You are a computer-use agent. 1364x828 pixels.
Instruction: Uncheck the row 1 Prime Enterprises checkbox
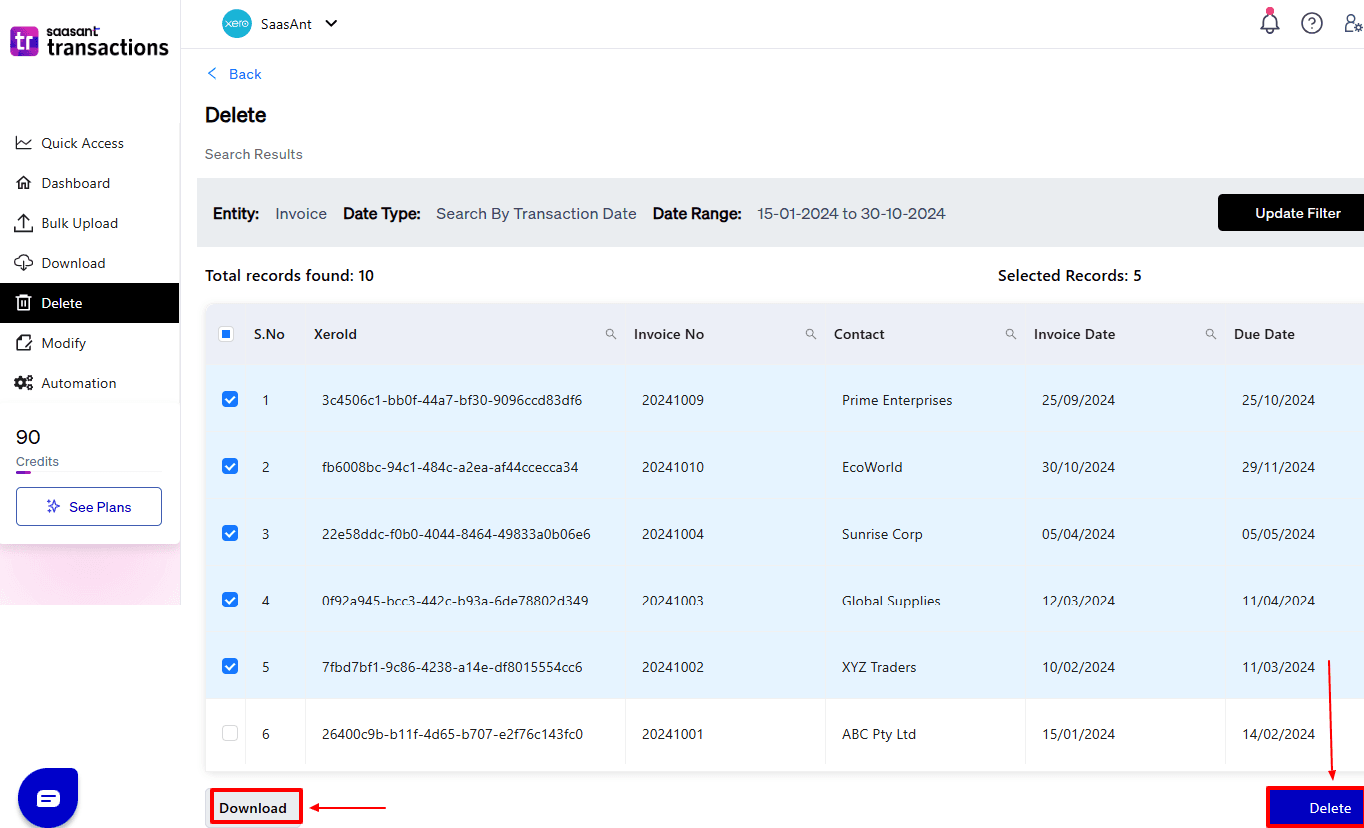[x=230, y=399]
